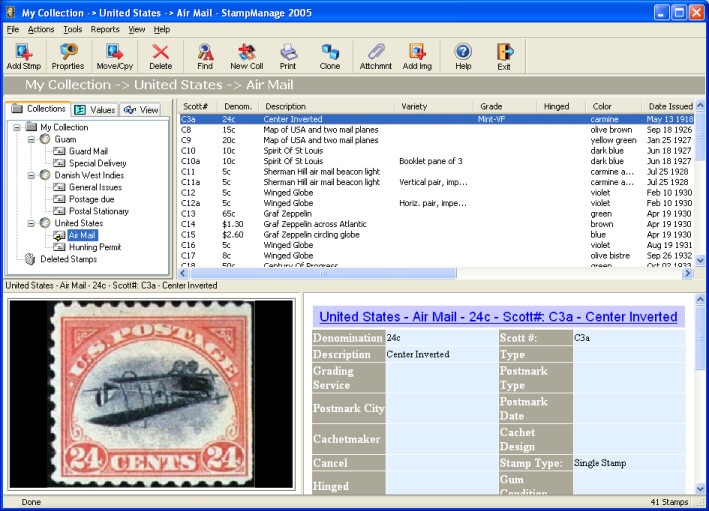Sort by Denom. column header
The height and width of the screenshot is (511, 709).
(x=238, y=106)
